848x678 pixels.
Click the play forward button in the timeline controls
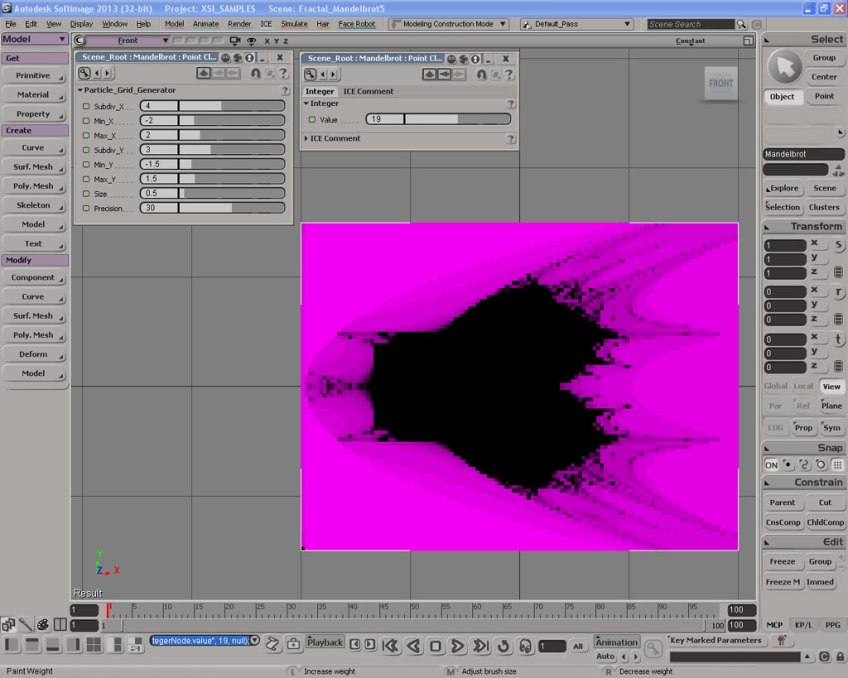pos(457,646)
